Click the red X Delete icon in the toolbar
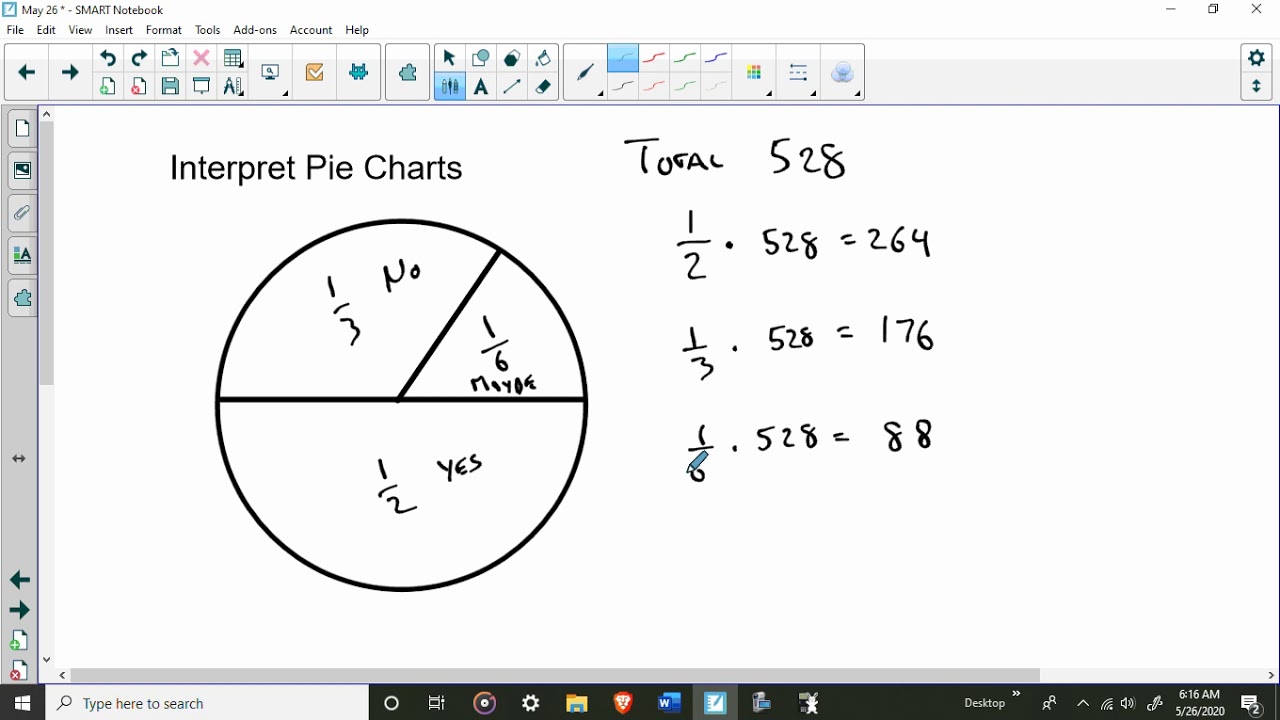Image resolution: width=1280 pixels, height=720 pixels. pyautogui.click(x=201, y=58)
